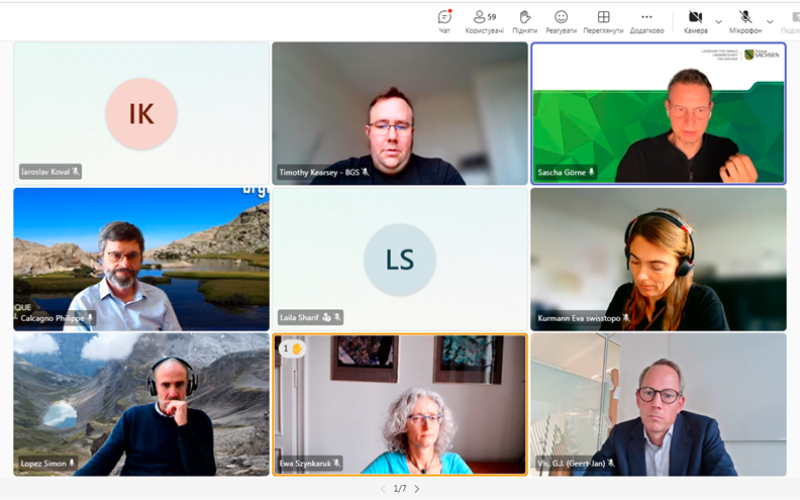Click the Laila Sharif name label

tap(310, 317)
